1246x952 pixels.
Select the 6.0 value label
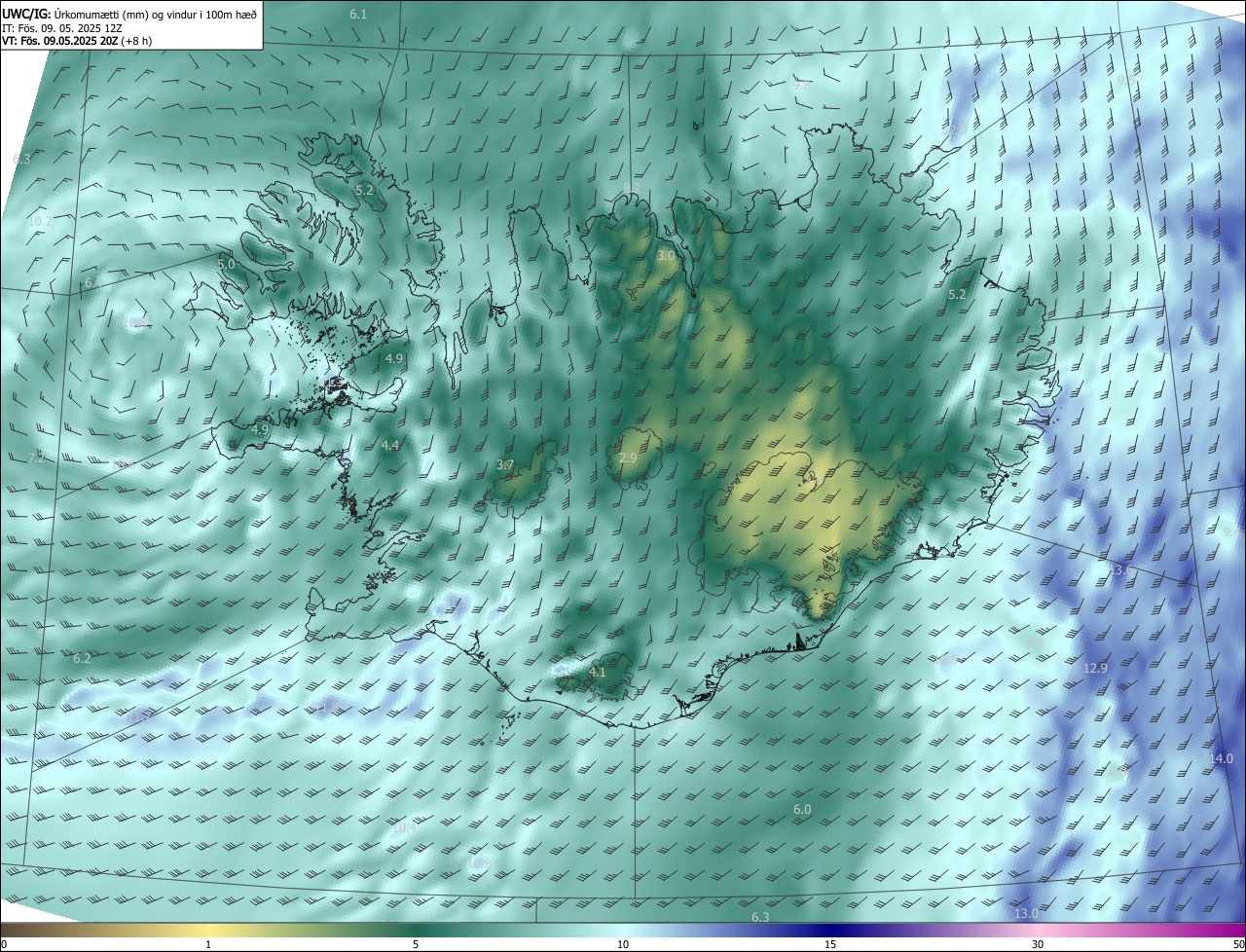(x=802, y=809)
